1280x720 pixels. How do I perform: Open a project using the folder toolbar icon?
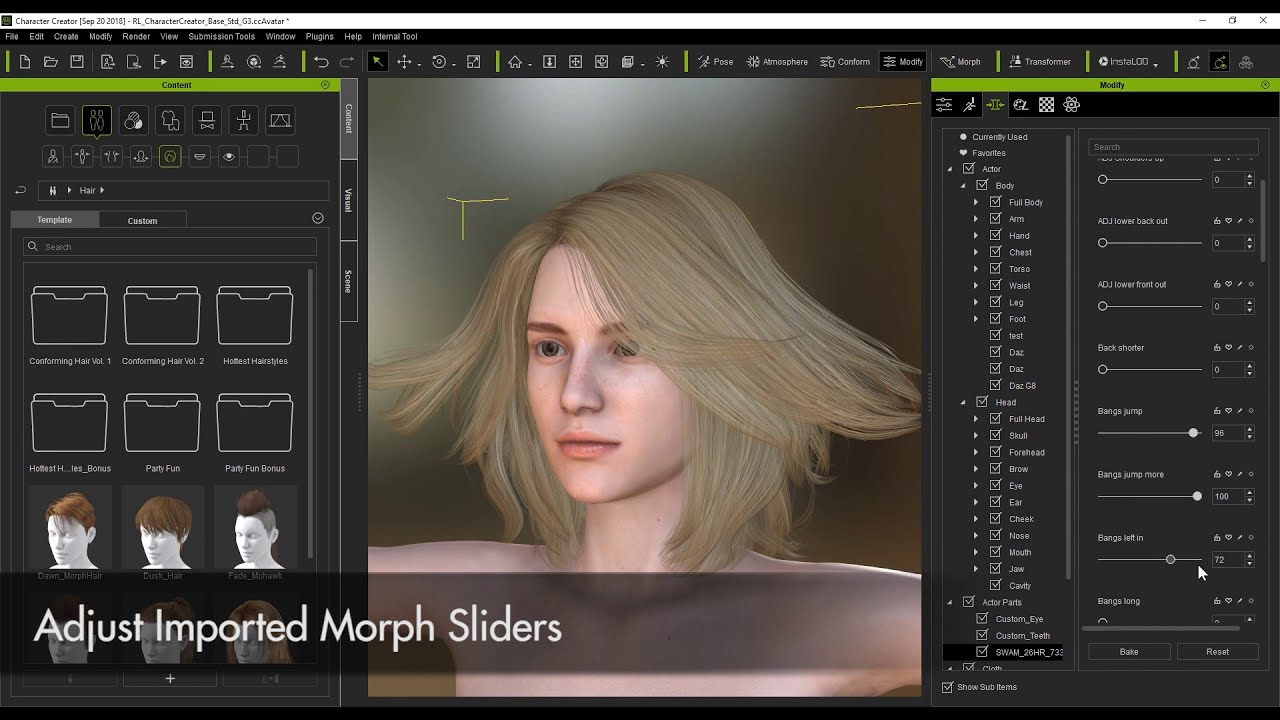50,62
